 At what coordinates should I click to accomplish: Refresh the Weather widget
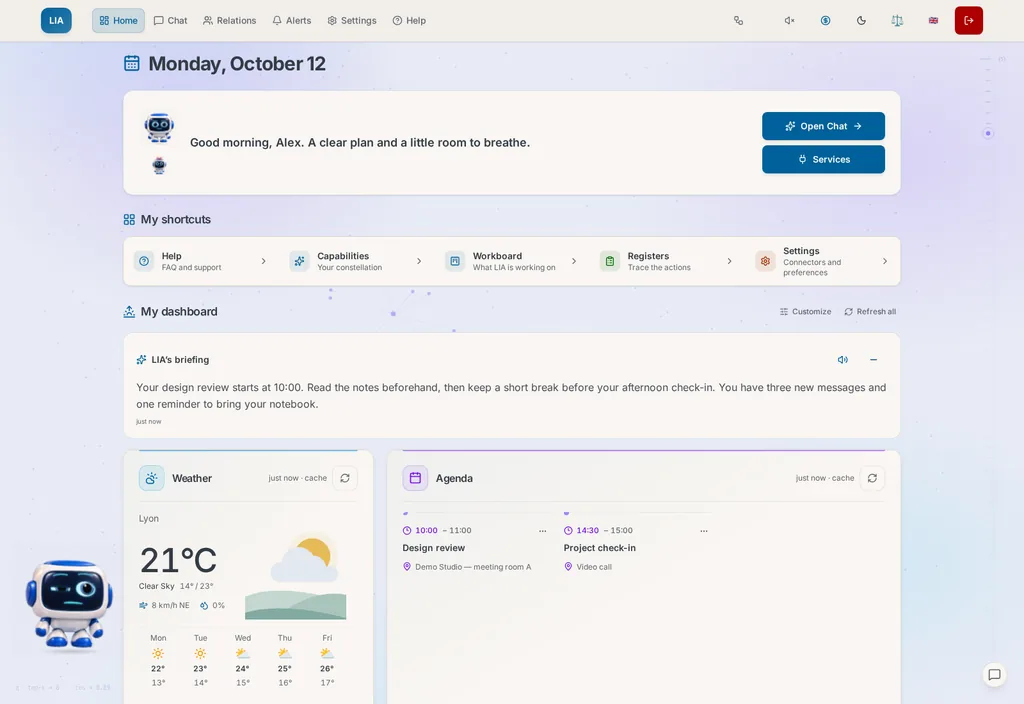[345, 478]
